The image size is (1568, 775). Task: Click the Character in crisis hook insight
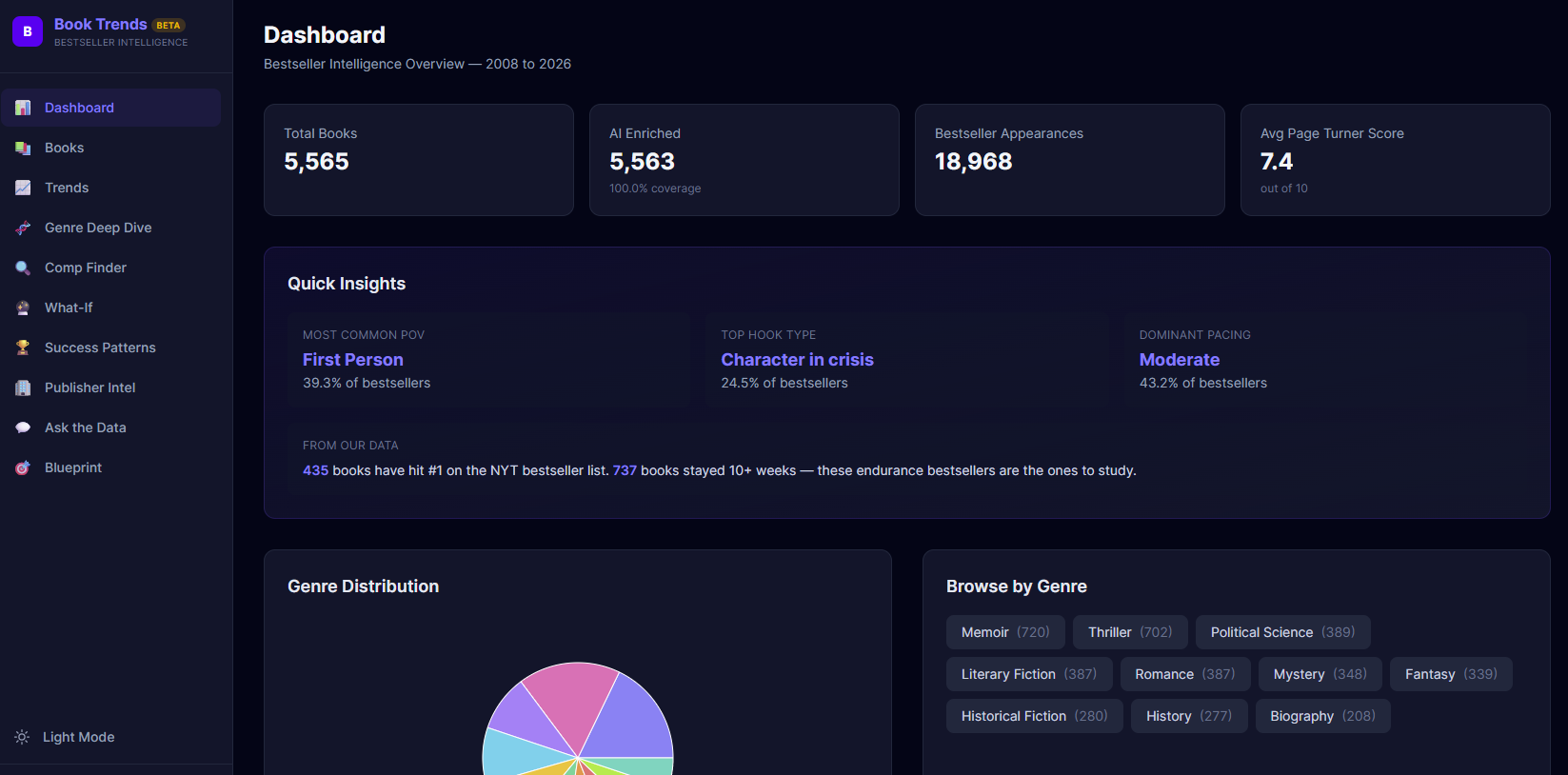click(x=907, y=360)
